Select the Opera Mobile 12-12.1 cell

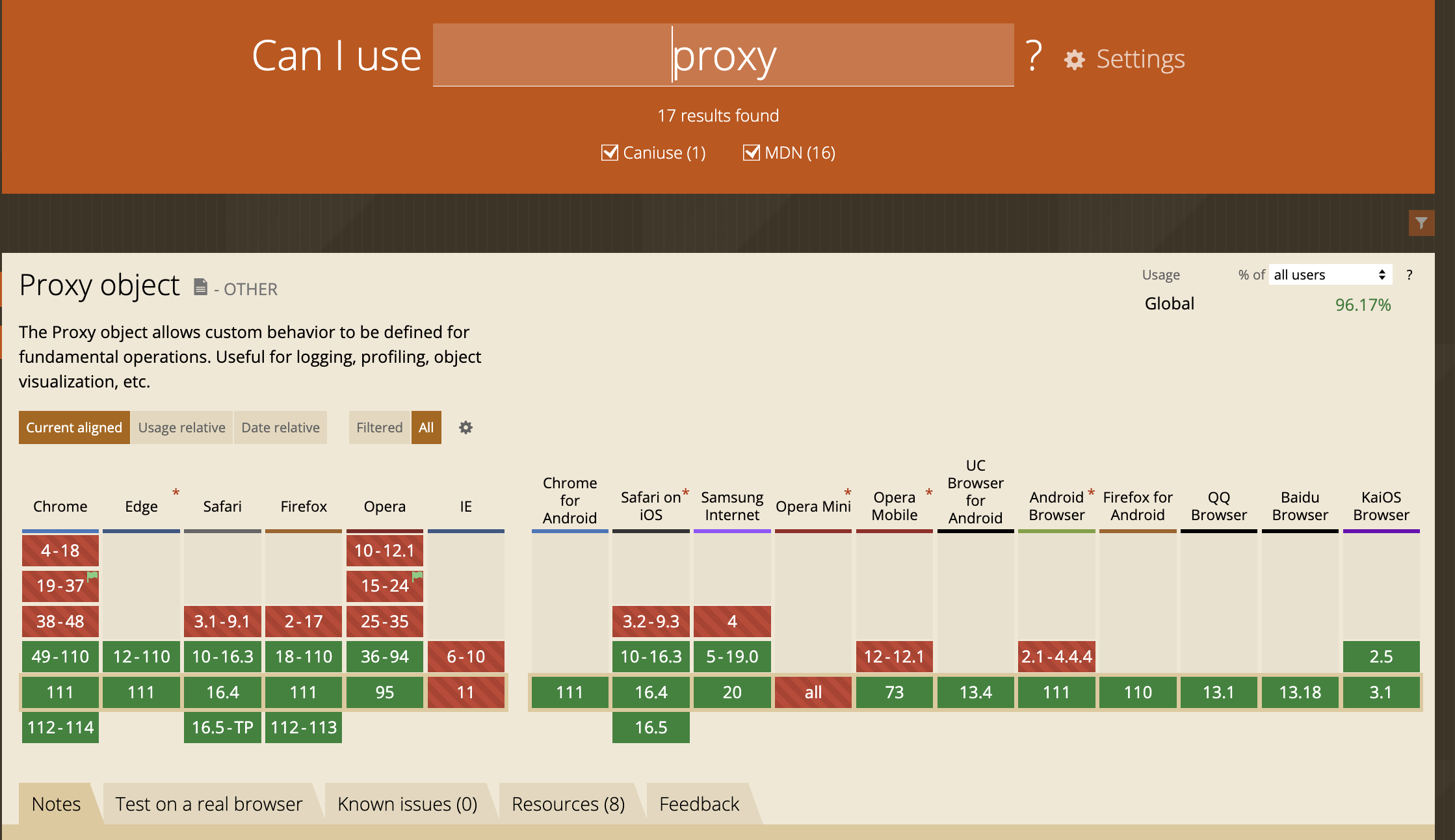tap(895, 657)
